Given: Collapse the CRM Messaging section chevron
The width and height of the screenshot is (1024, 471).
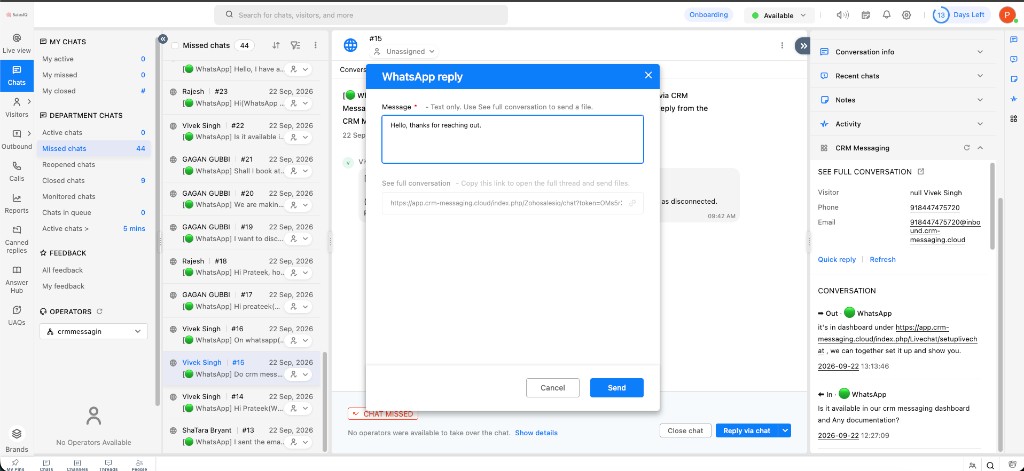Looking at the screenshot, I should 980,148.
